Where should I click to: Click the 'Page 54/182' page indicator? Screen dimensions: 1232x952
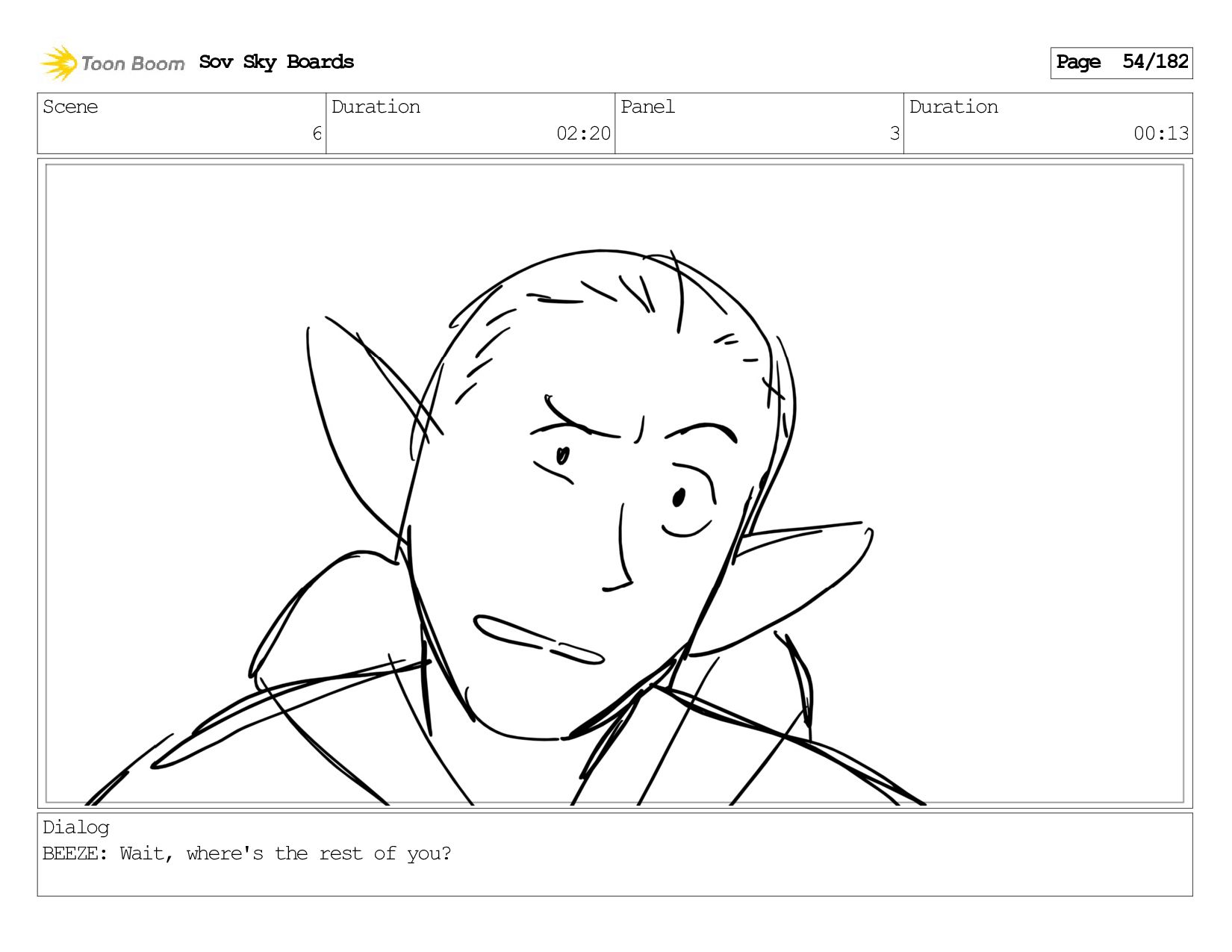pyautogui.click(x=1121, y=63)
